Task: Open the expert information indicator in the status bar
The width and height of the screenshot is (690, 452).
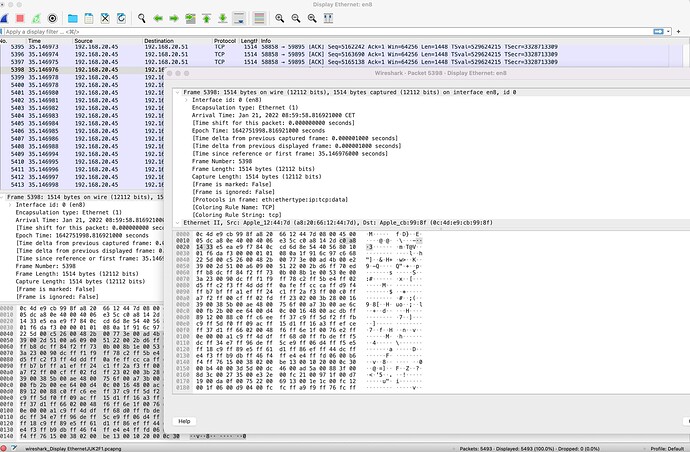Action: coord(3,448)
